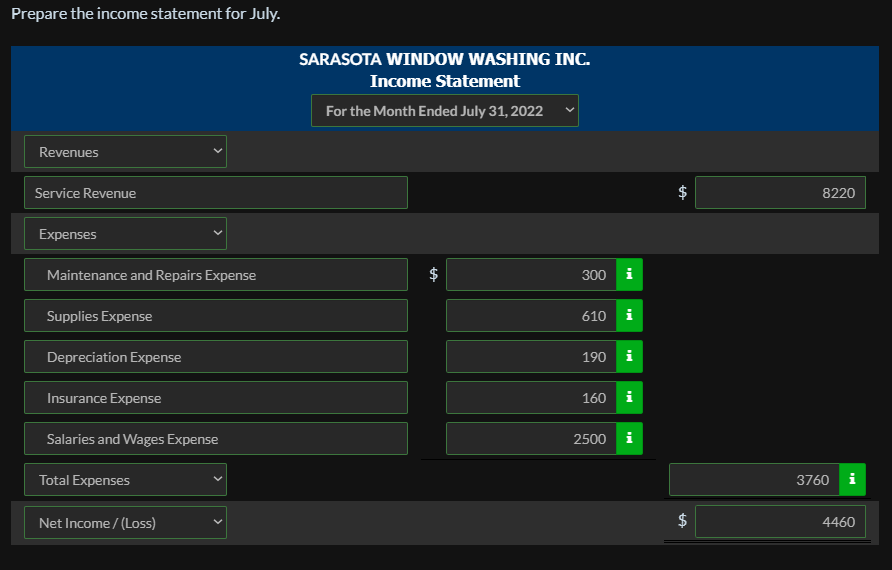Open the Total Expenses dropdown
The image size is (892, 570).
tap(125, 480)
